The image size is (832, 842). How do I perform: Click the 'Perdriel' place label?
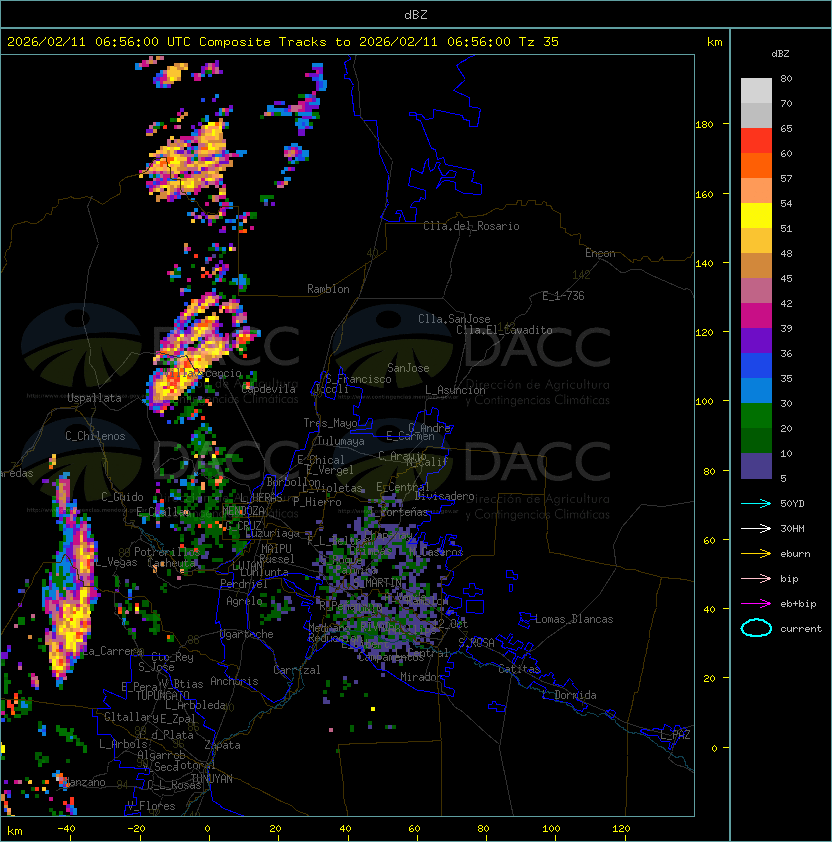point(244,583)
